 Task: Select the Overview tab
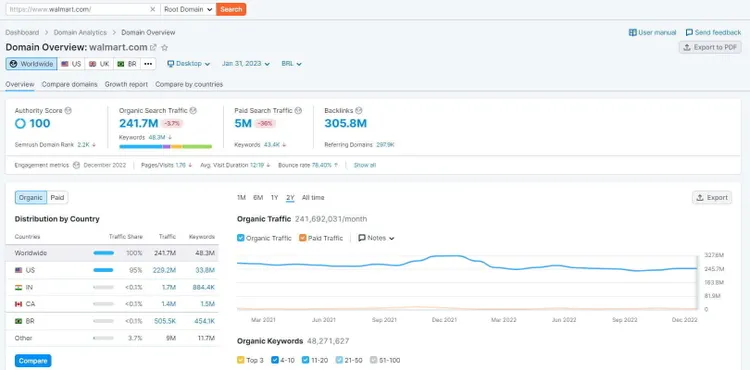20,84
